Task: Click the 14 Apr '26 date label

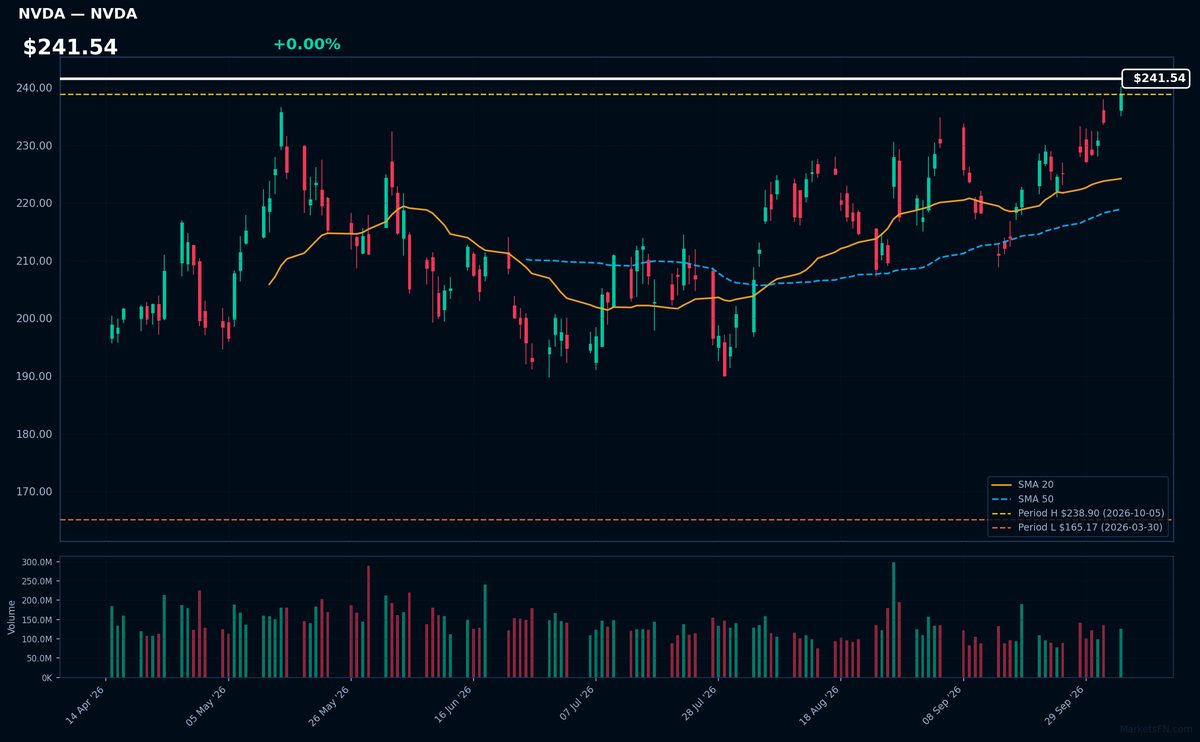Action: pos(85,707)
